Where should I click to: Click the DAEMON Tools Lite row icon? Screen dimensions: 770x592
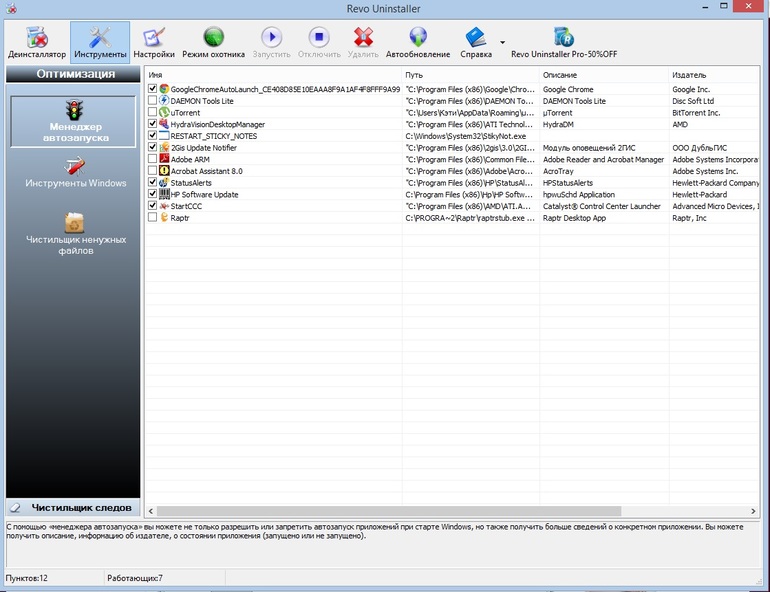pos(164,100)
